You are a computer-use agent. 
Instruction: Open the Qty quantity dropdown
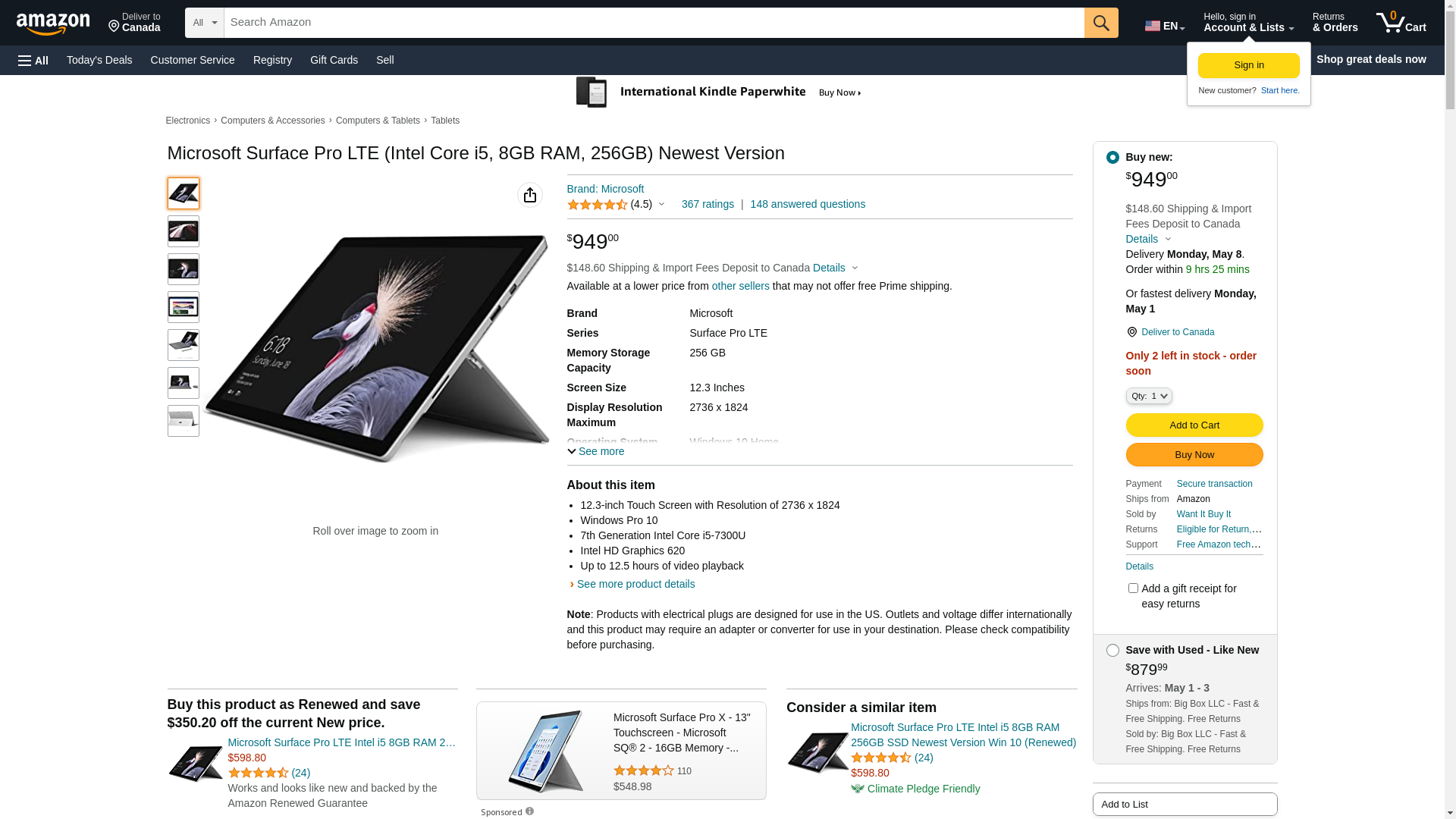(x=1149, y=396)
